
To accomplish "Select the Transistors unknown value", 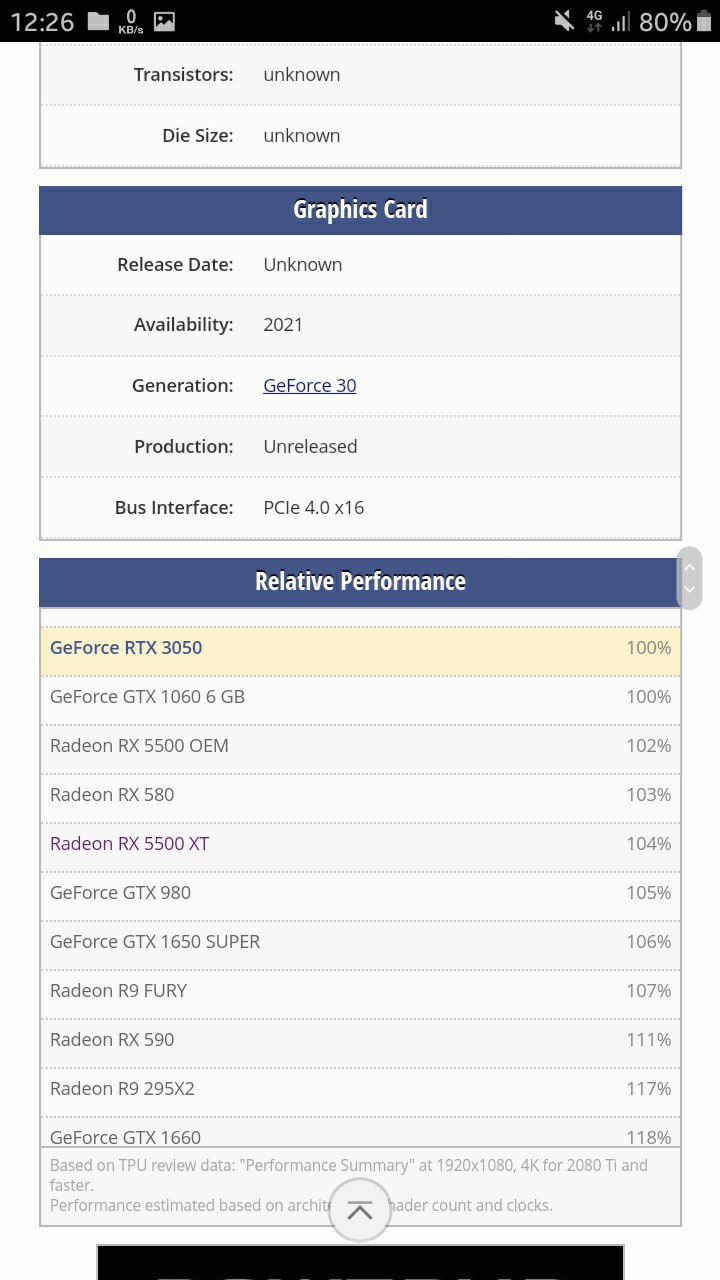I will click(x=302, y=74).
